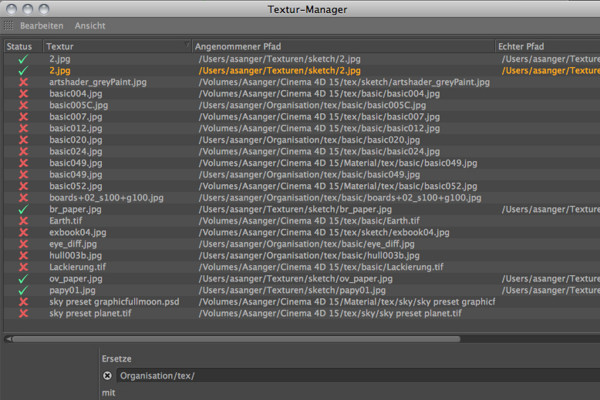The width and height of the screenshot is (600, 400).
Task: Click the green check status of papy01.jpg
Action: [x=23, y=290]
